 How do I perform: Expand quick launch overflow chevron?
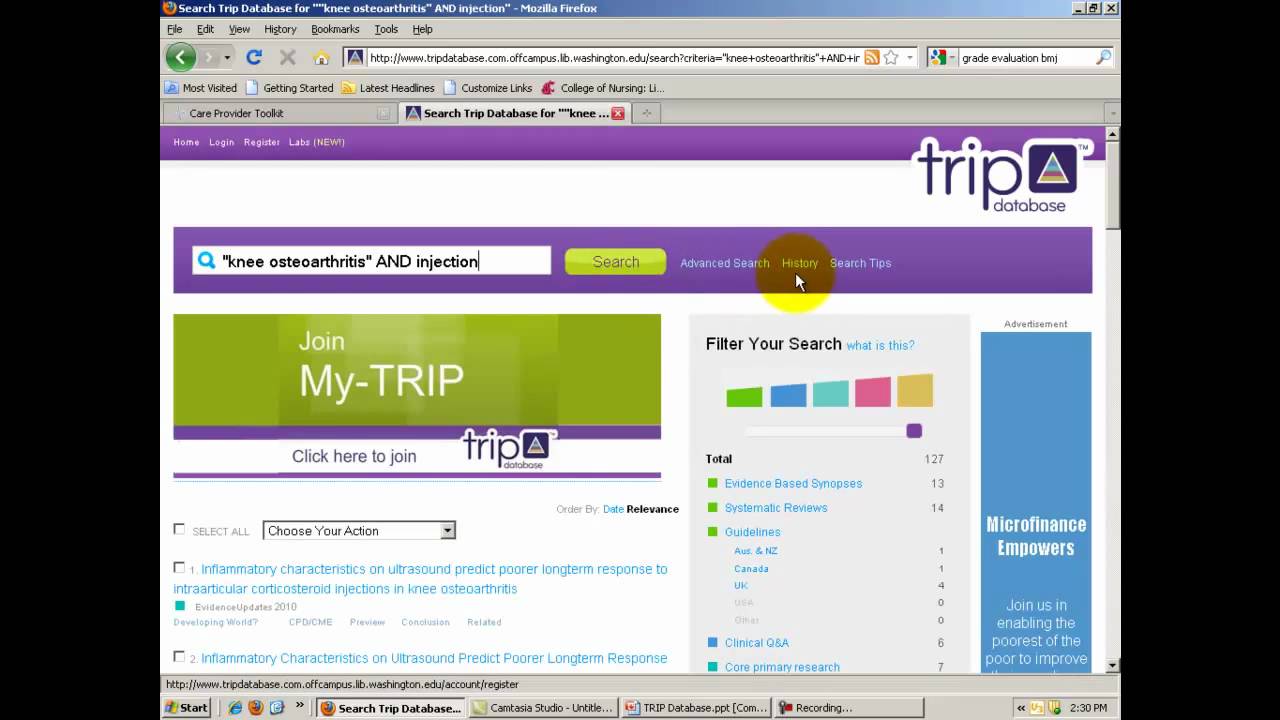(299, 706)
